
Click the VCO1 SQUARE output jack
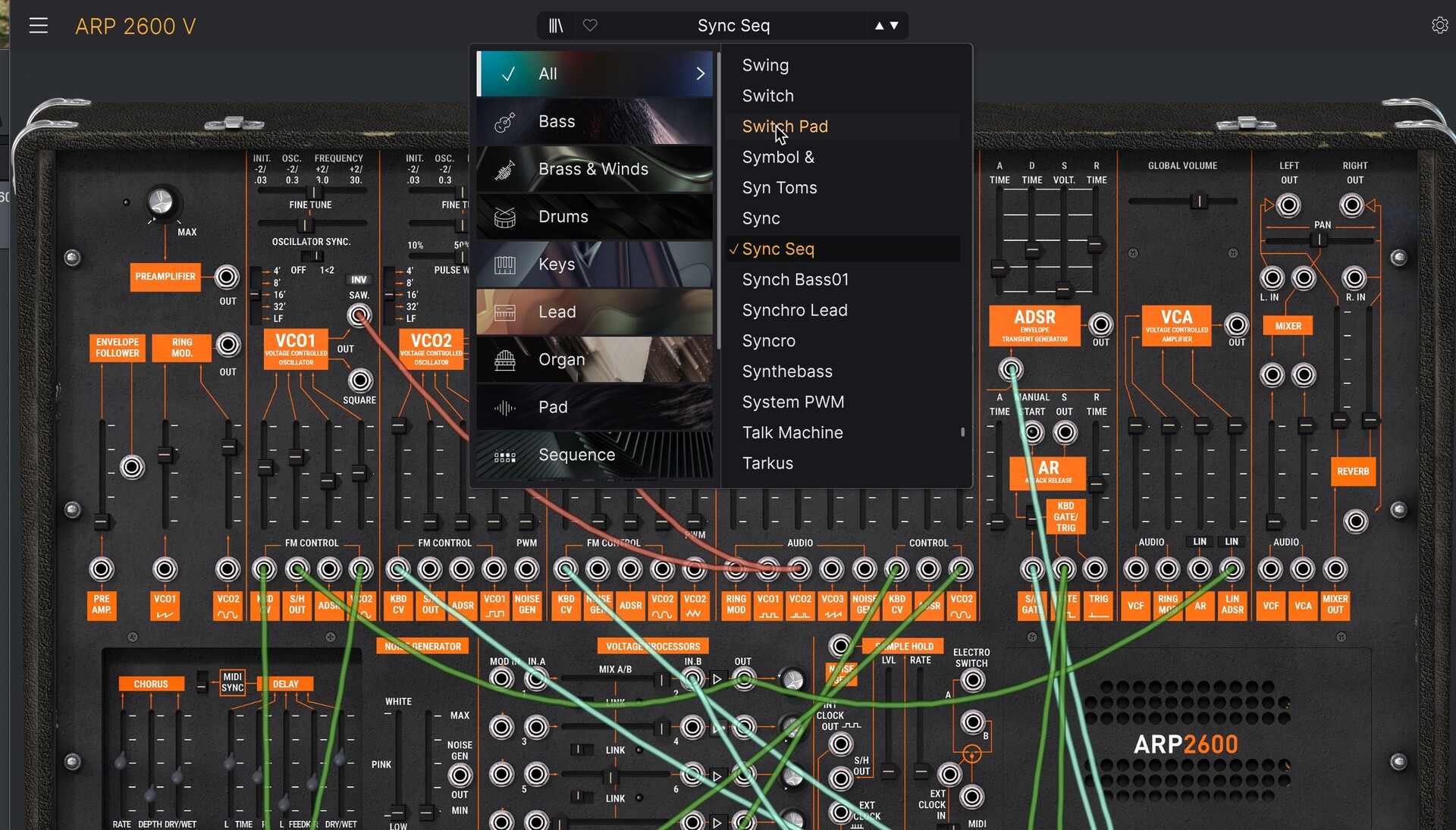(360, 380)
